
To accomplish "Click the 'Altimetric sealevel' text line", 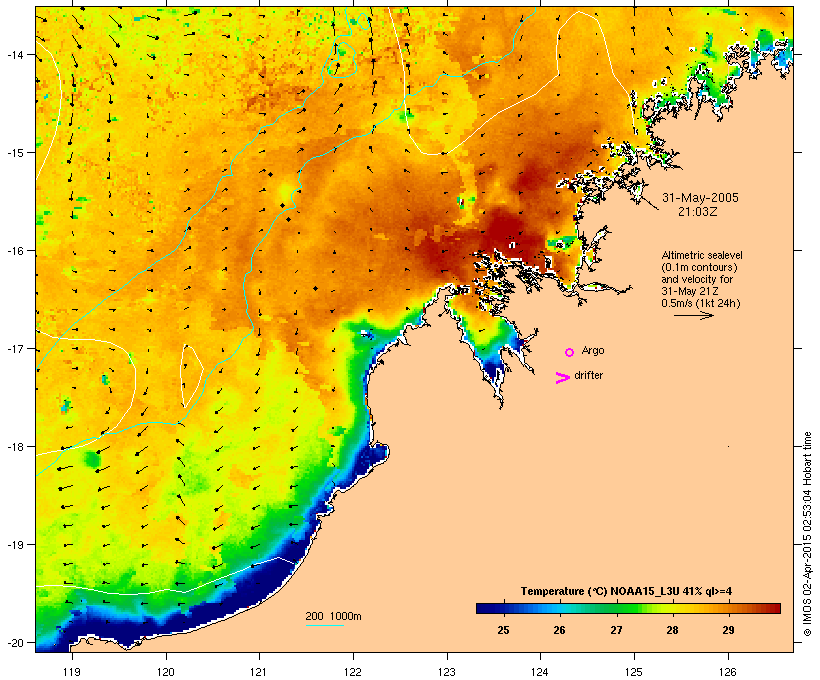I will coord(702,255).
